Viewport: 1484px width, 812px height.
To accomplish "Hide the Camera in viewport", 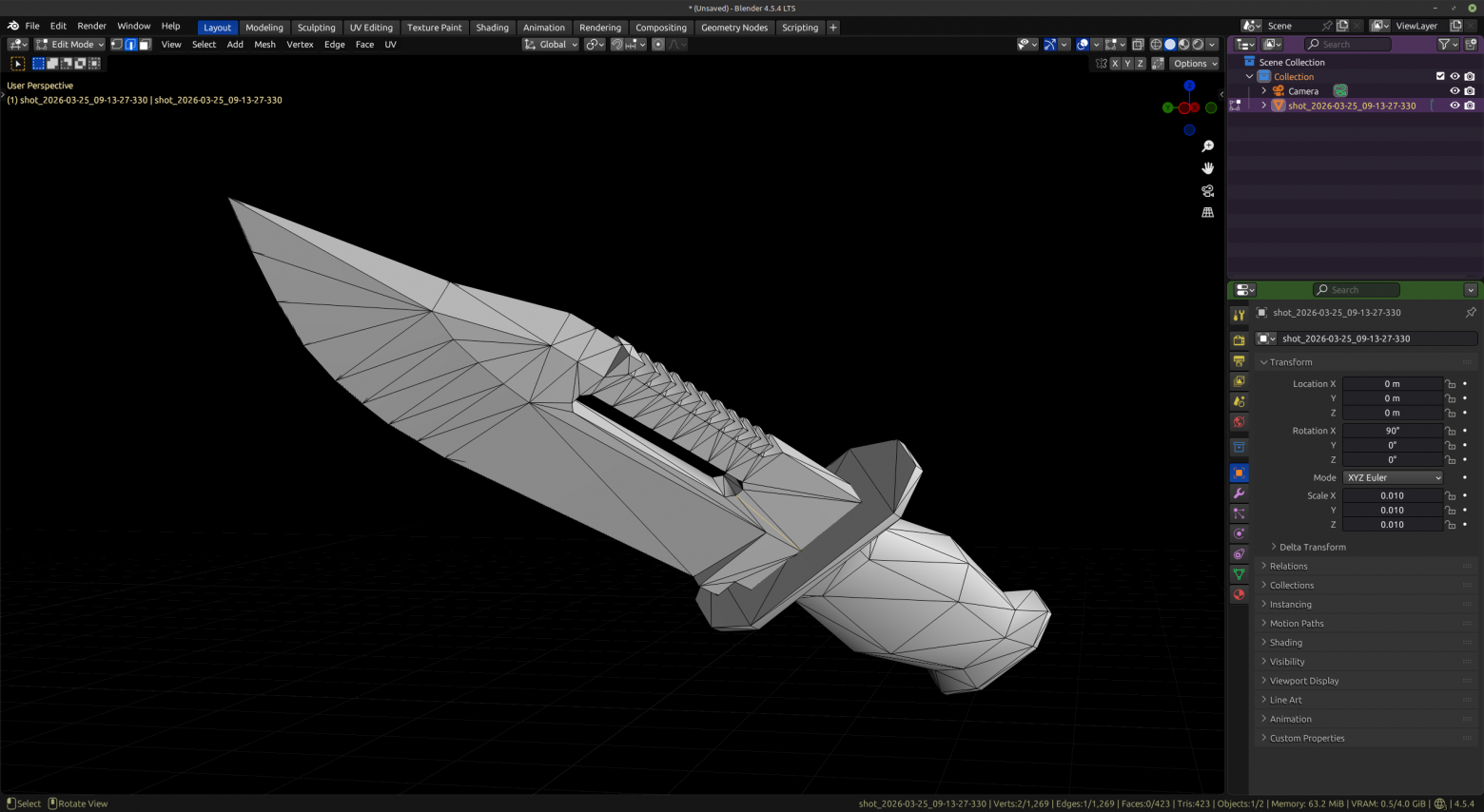I will [1455, 91].
